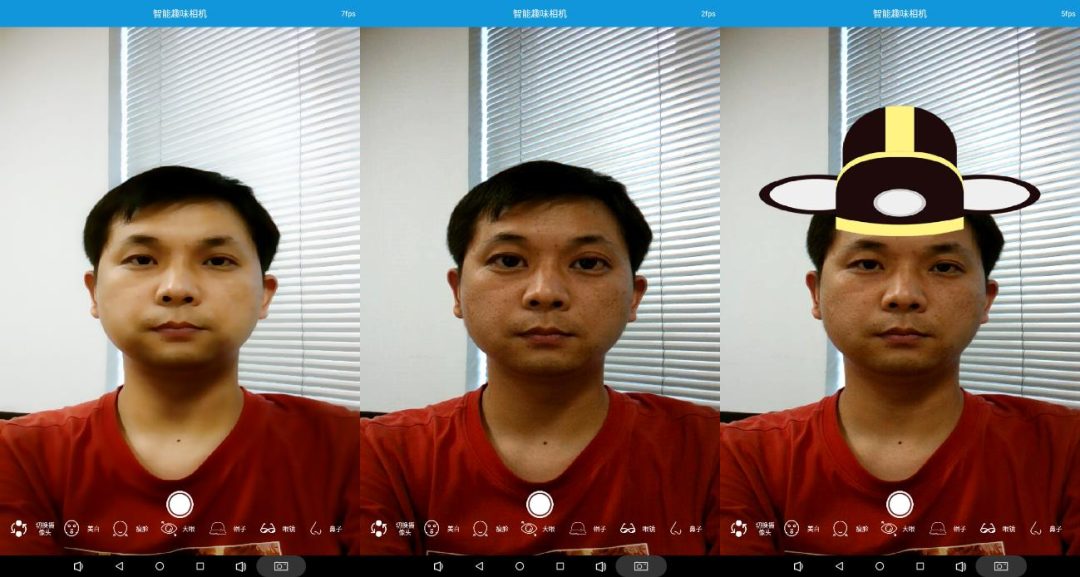Choose the 眼镜 glasses icon in 2fps screen
This screenshot has height=577, width=1080.
pos(627,528)
